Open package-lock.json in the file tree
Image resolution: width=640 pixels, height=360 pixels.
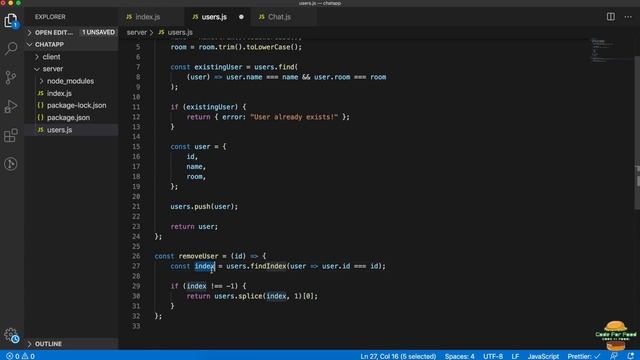(76, 105)
